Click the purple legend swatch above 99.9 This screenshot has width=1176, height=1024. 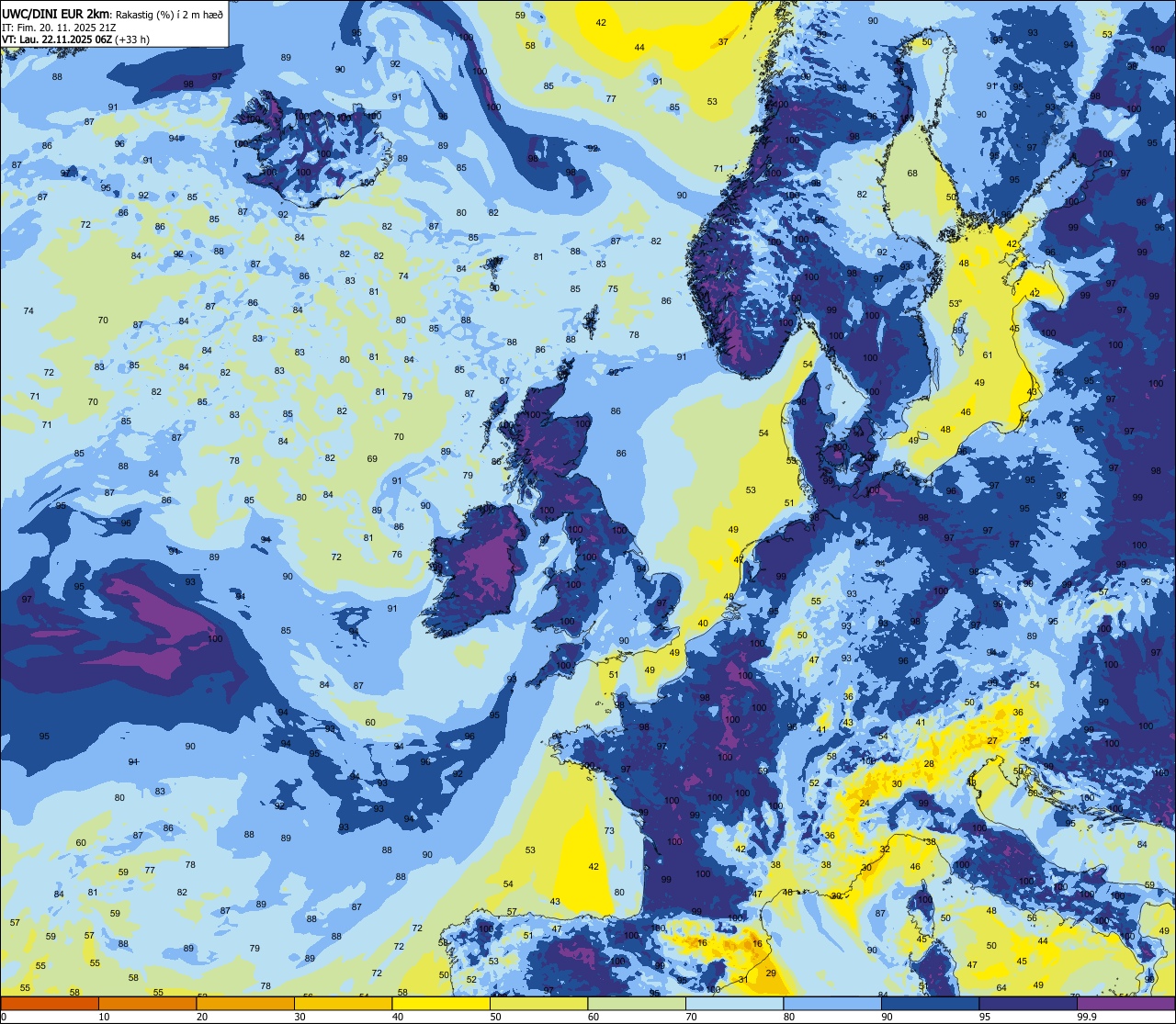(x=1125, y=1003)
